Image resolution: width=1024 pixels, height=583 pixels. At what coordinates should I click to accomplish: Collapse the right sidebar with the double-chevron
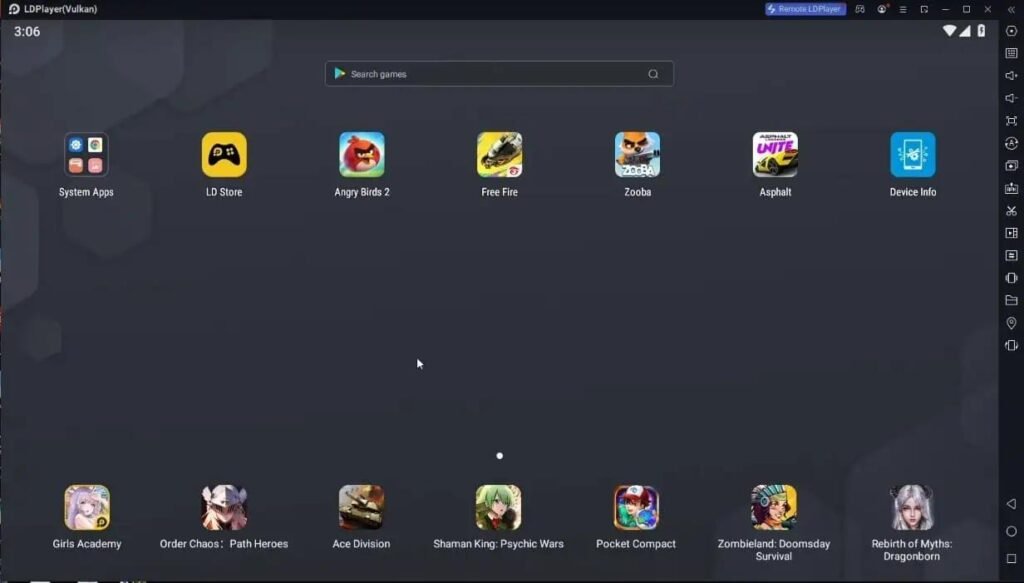tap(1011, 9)
